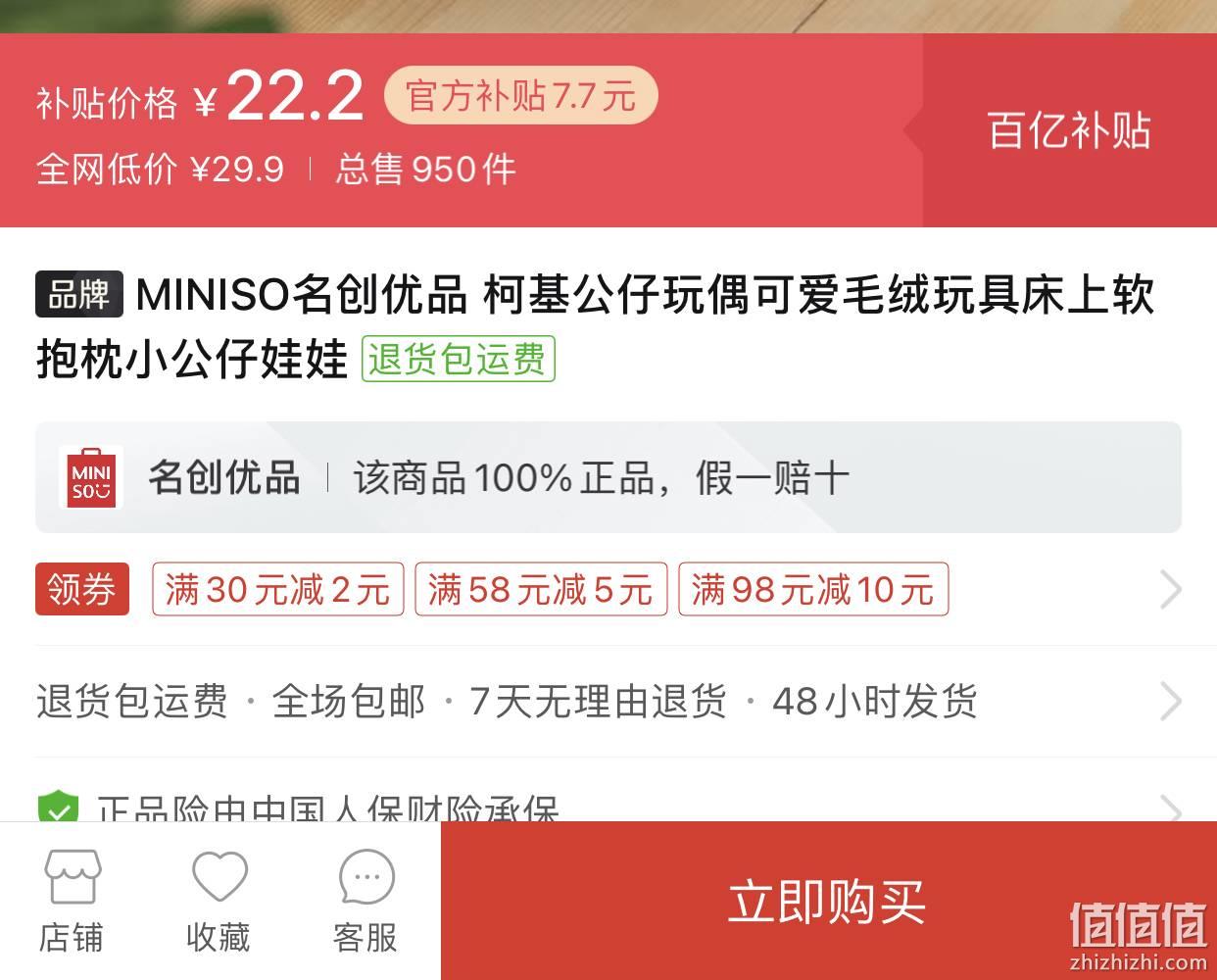Tap the 收藏 heart icon

point(219,875)
